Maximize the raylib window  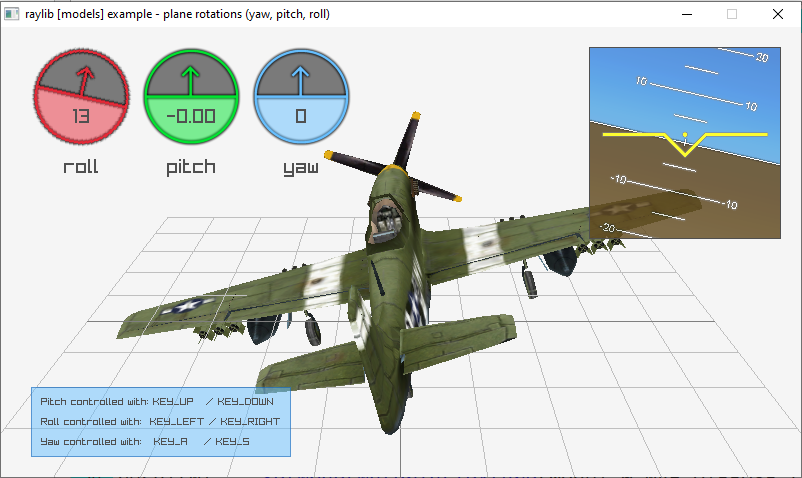731,14
